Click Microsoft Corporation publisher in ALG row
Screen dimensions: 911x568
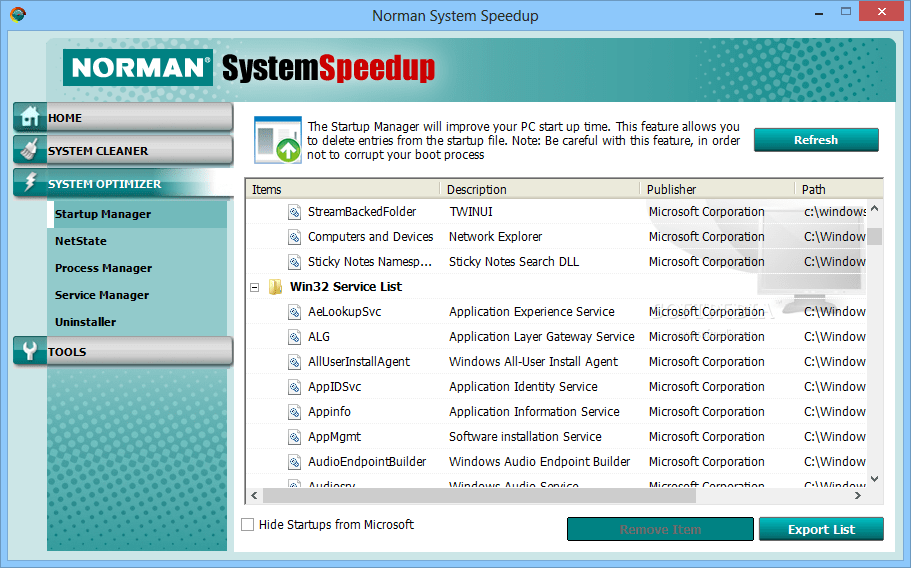point(706,337)
